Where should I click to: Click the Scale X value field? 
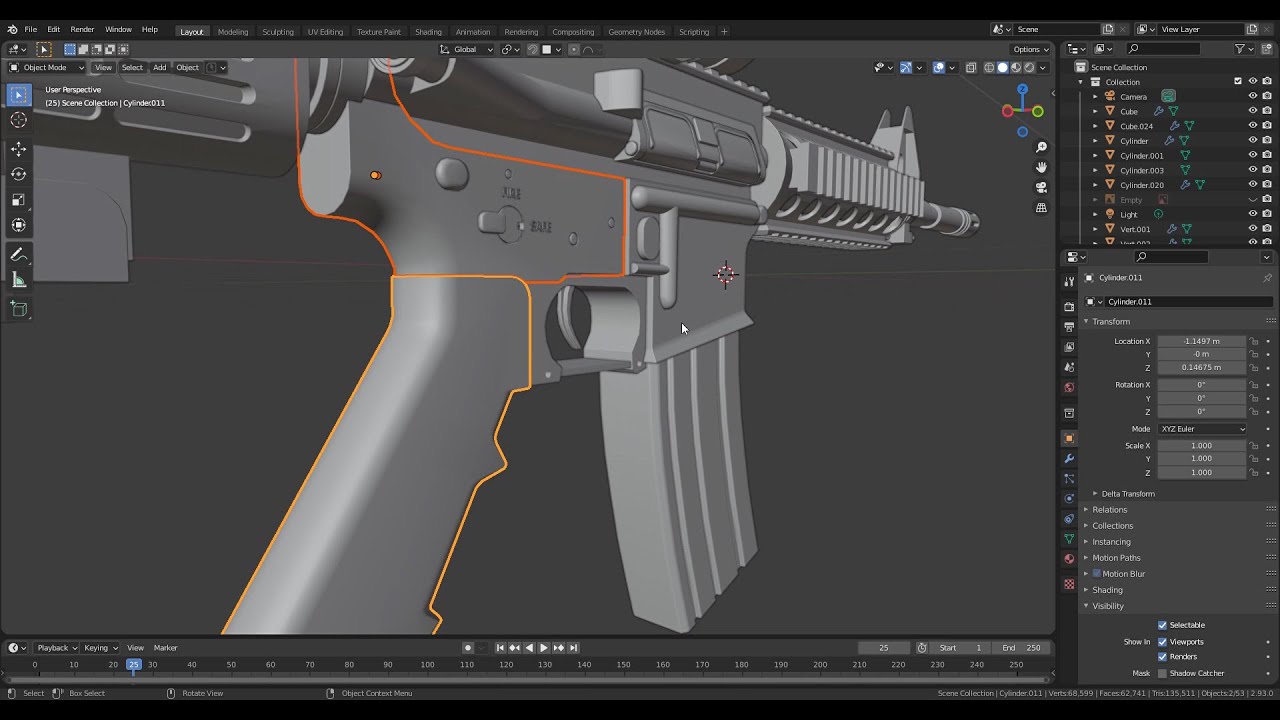pyautogui.click(x=1203, y=446)
